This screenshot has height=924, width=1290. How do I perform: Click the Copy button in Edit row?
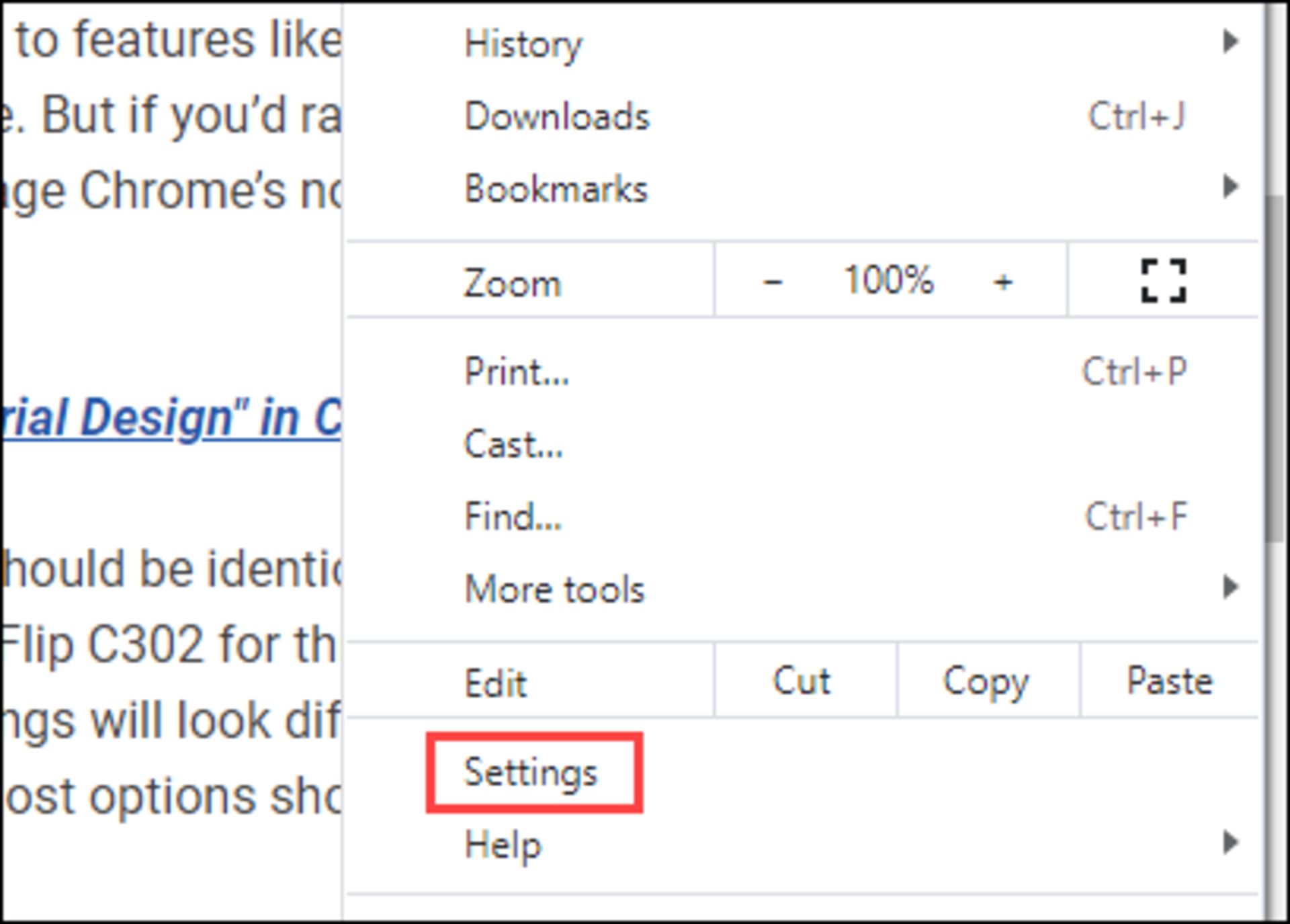click(x=986, y=681)
